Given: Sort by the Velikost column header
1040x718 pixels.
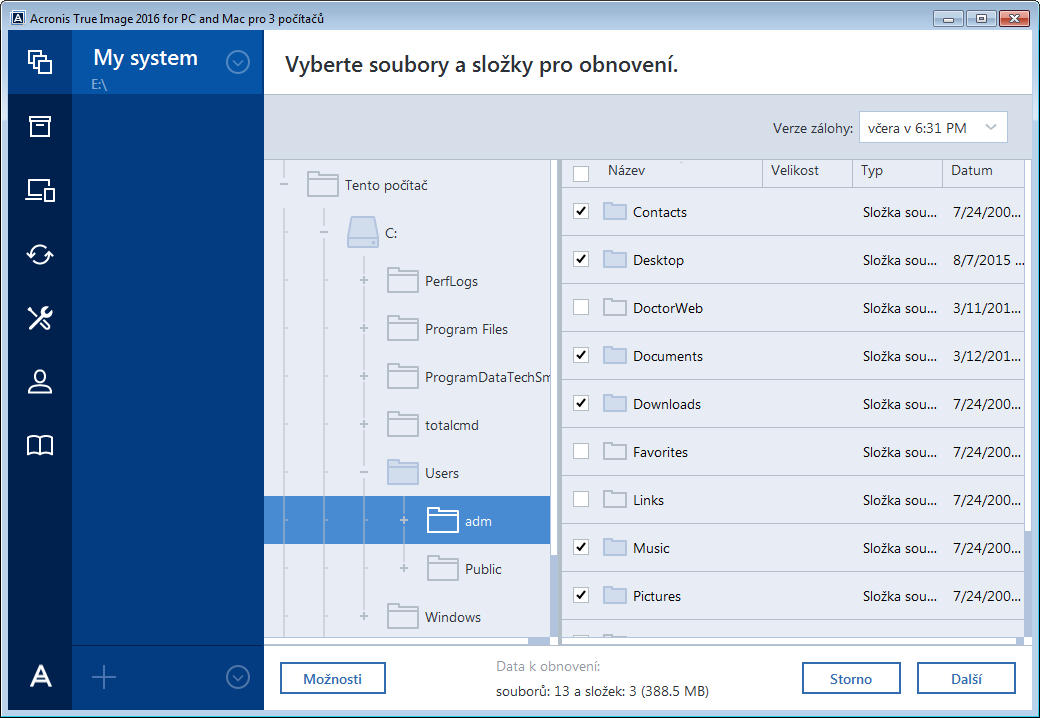Looking at the screenshot, I should (807, 173).
